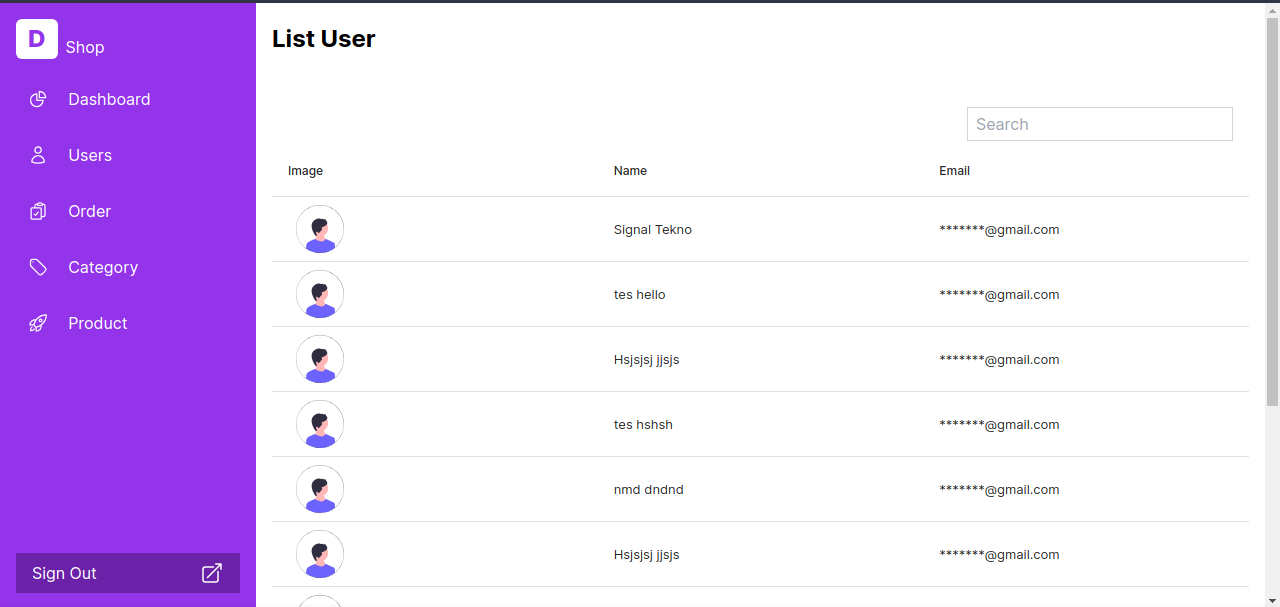Click the Category tag icon
Screen dimensions: 1280x607
38,267
